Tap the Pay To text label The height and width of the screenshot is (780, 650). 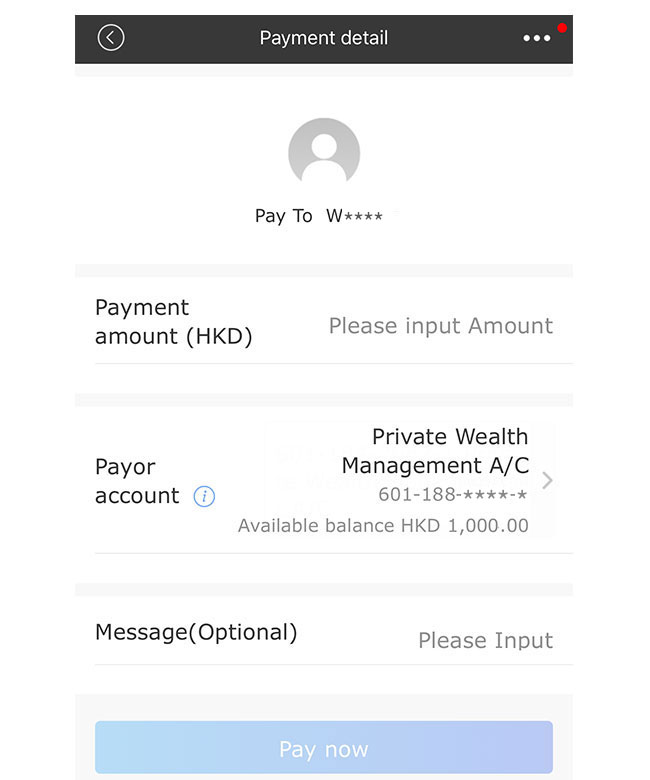click(x=283, y=216)
